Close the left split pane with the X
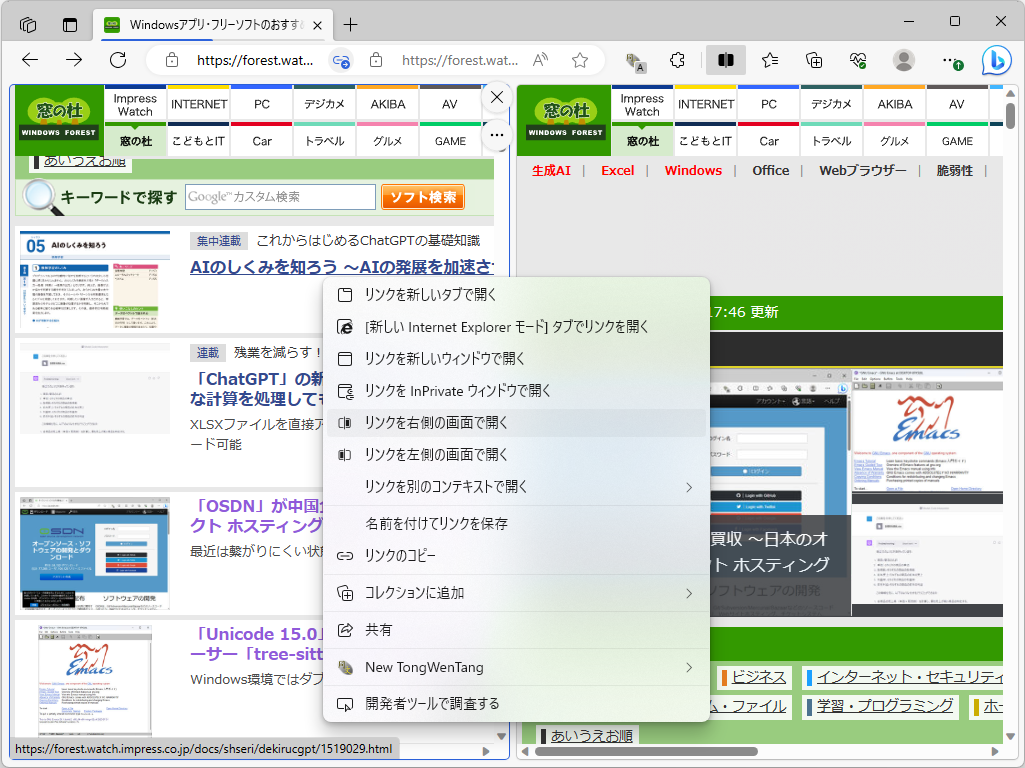Viewport: 1025px width, 768px height. pyautogui.click(x=497, y=97)
